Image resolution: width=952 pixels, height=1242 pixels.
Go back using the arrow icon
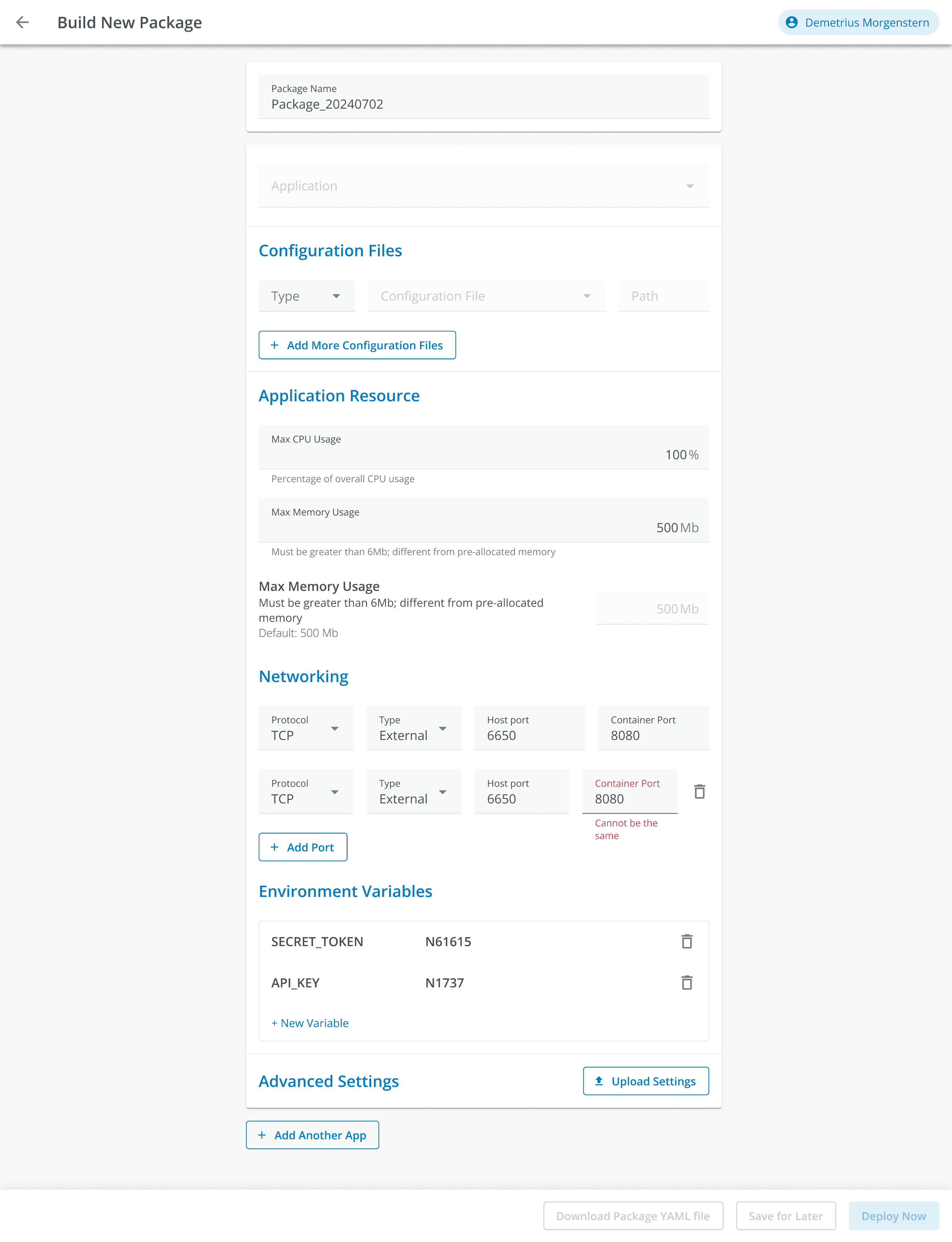22,23
